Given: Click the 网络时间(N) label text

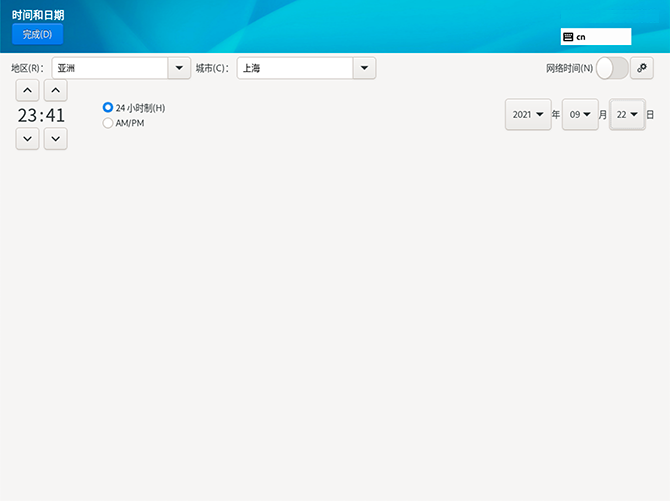Looking at the screenshot, I should [569, 69].
